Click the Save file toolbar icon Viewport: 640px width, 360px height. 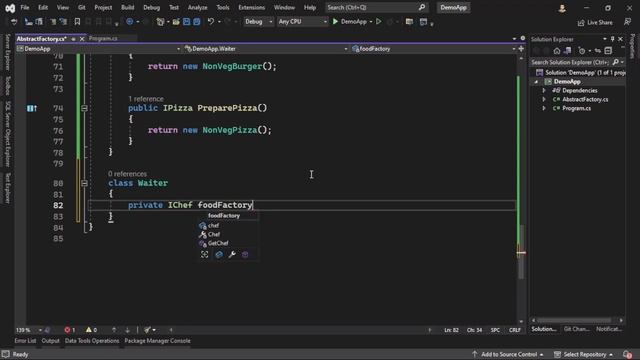[187, 22]
